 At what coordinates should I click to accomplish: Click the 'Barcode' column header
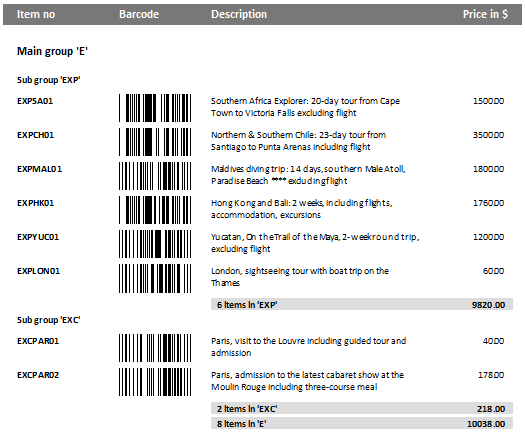(139, 14)
